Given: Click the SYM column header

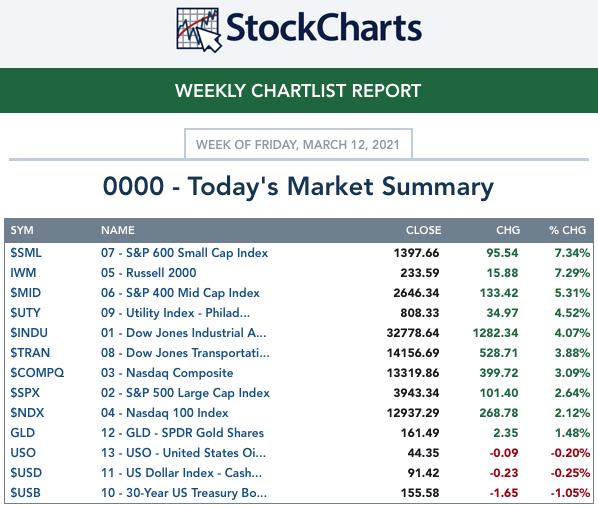Looking at the screenshot, I should [x=22, y=230].
